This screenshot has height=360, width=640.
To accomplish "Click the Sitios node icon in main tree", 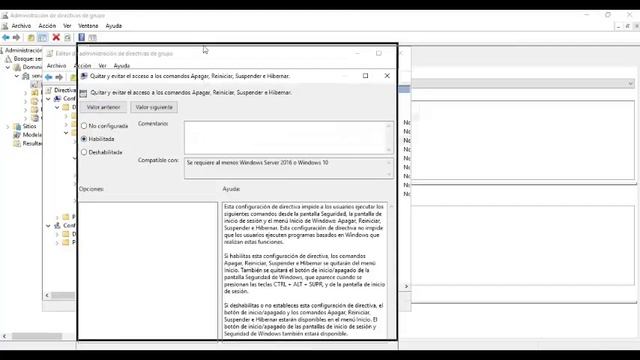I will click(17, 127).
